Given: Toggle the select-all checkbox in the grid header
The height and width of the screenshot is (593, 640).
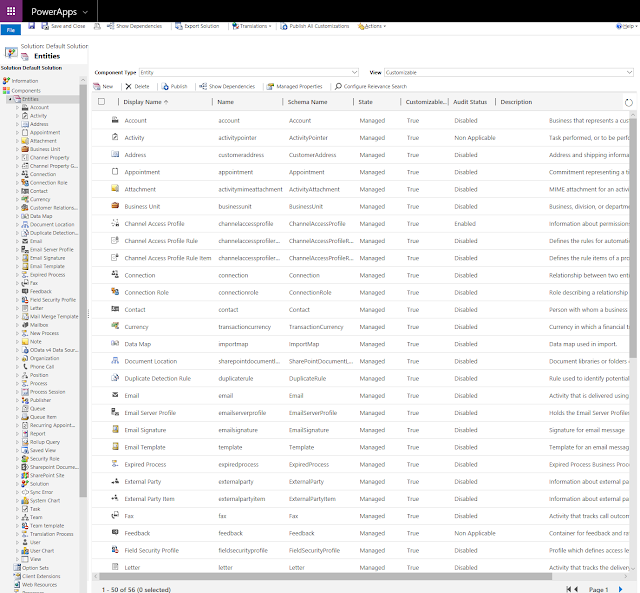Looking at the screenshot, I should coord(101,102).
